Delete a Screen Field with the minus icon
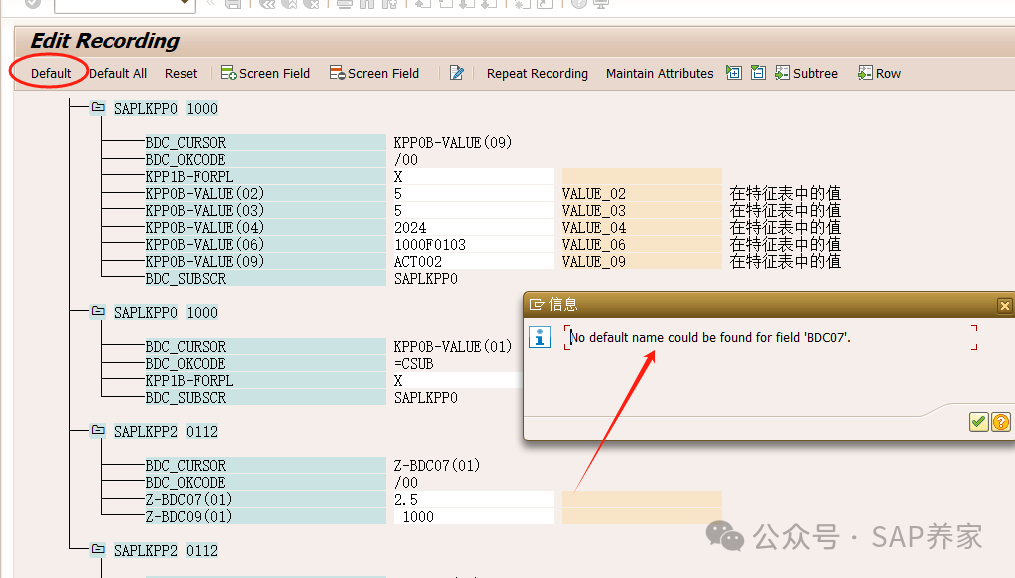Image resolution: width=1015 pixels, height=578 pixels. click(x=374, y=73)
